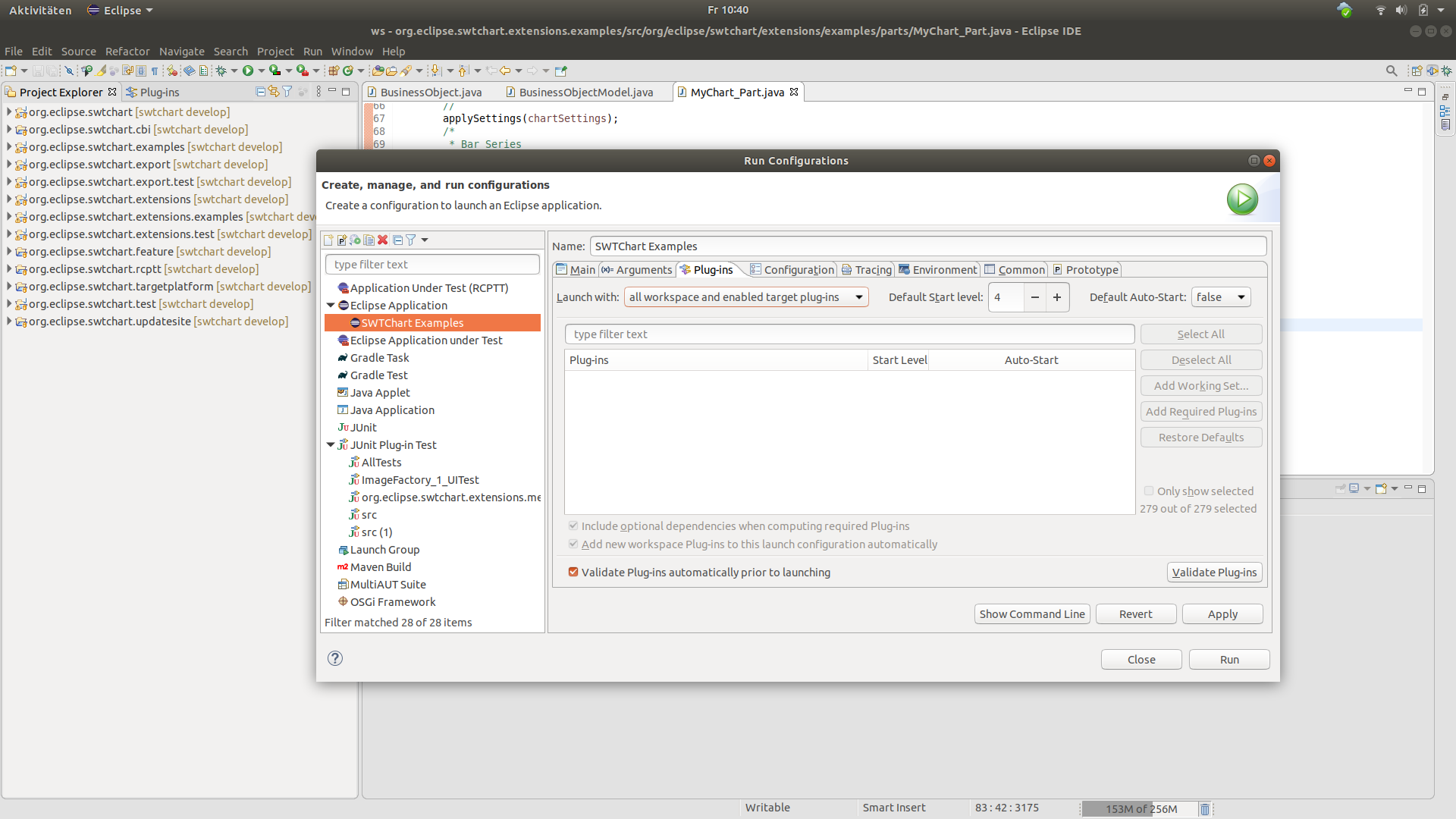The width and height of the screenshot is (1456, 819).
Task: Click the Previous Annotation arrow icon
Action: click(463, 71)
